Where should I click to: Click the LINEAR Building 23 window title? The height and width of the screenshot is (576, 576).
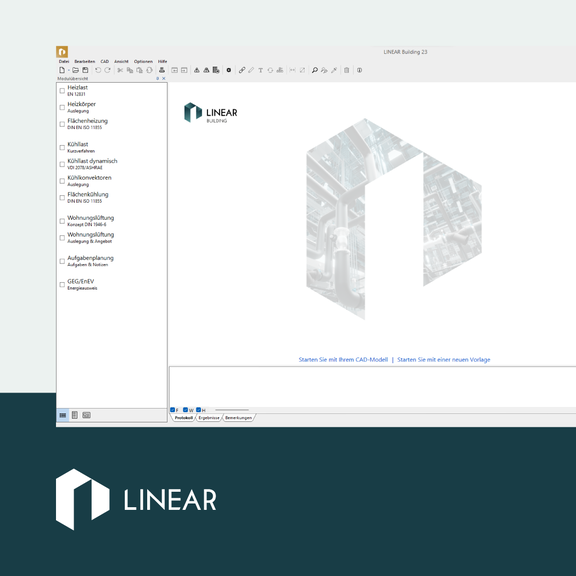pos(405,52)
